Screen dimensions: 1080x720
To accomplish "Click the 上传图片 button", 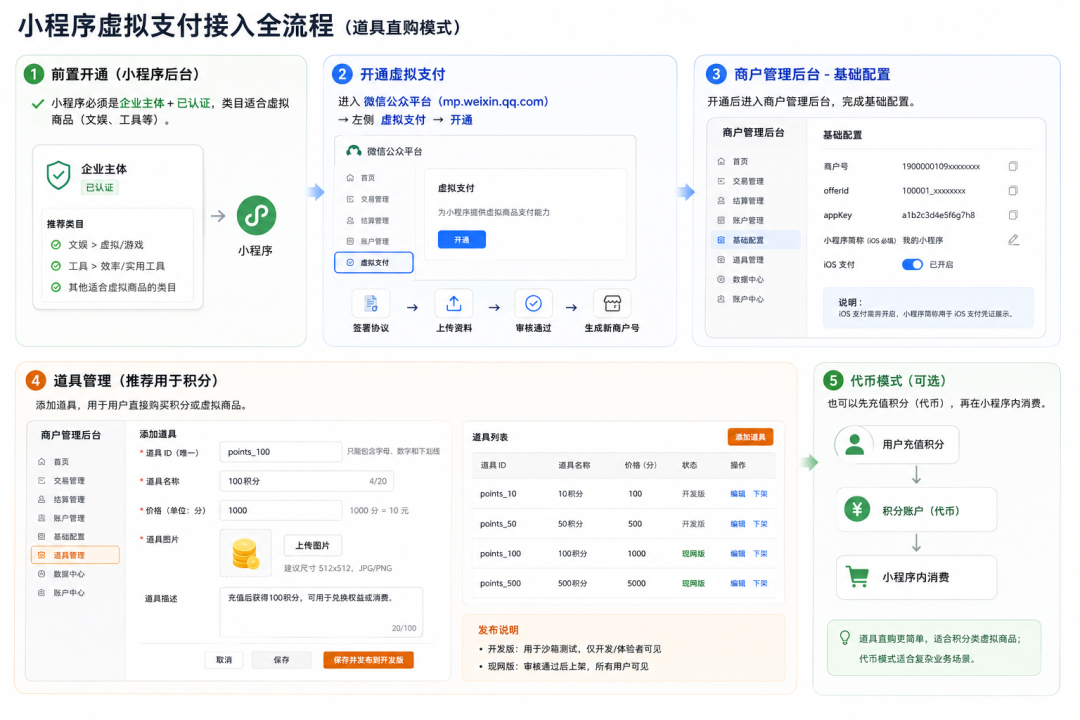I will [x=313, y=545].
